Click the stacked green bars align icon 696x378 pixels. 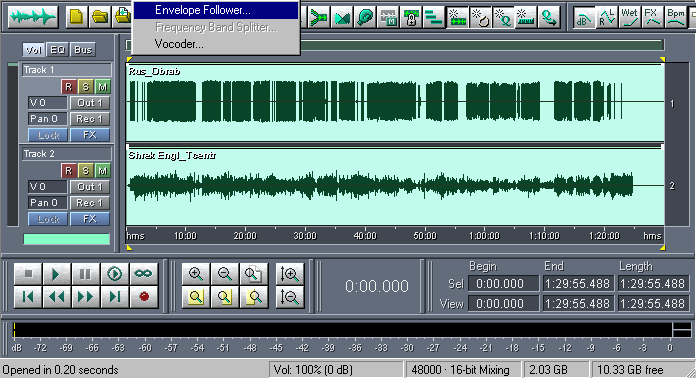(434, 18)
